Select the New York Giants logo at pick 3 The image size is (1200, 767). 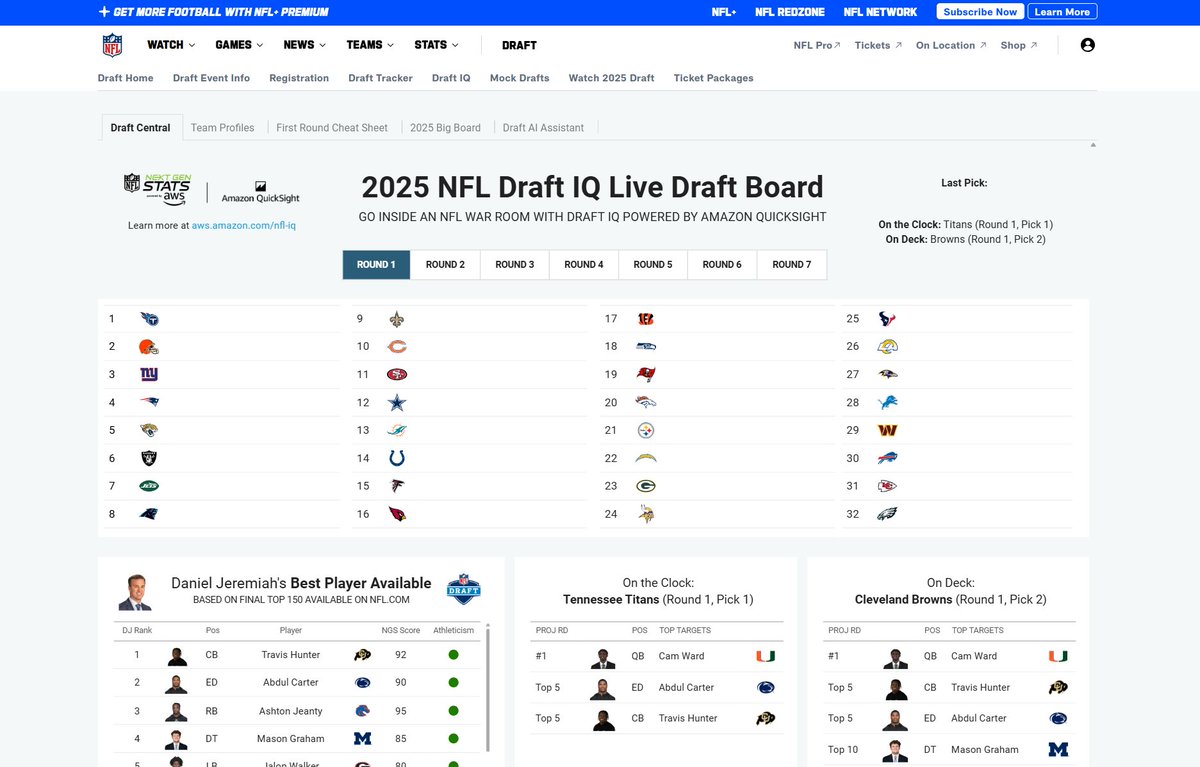pos(149,375)
